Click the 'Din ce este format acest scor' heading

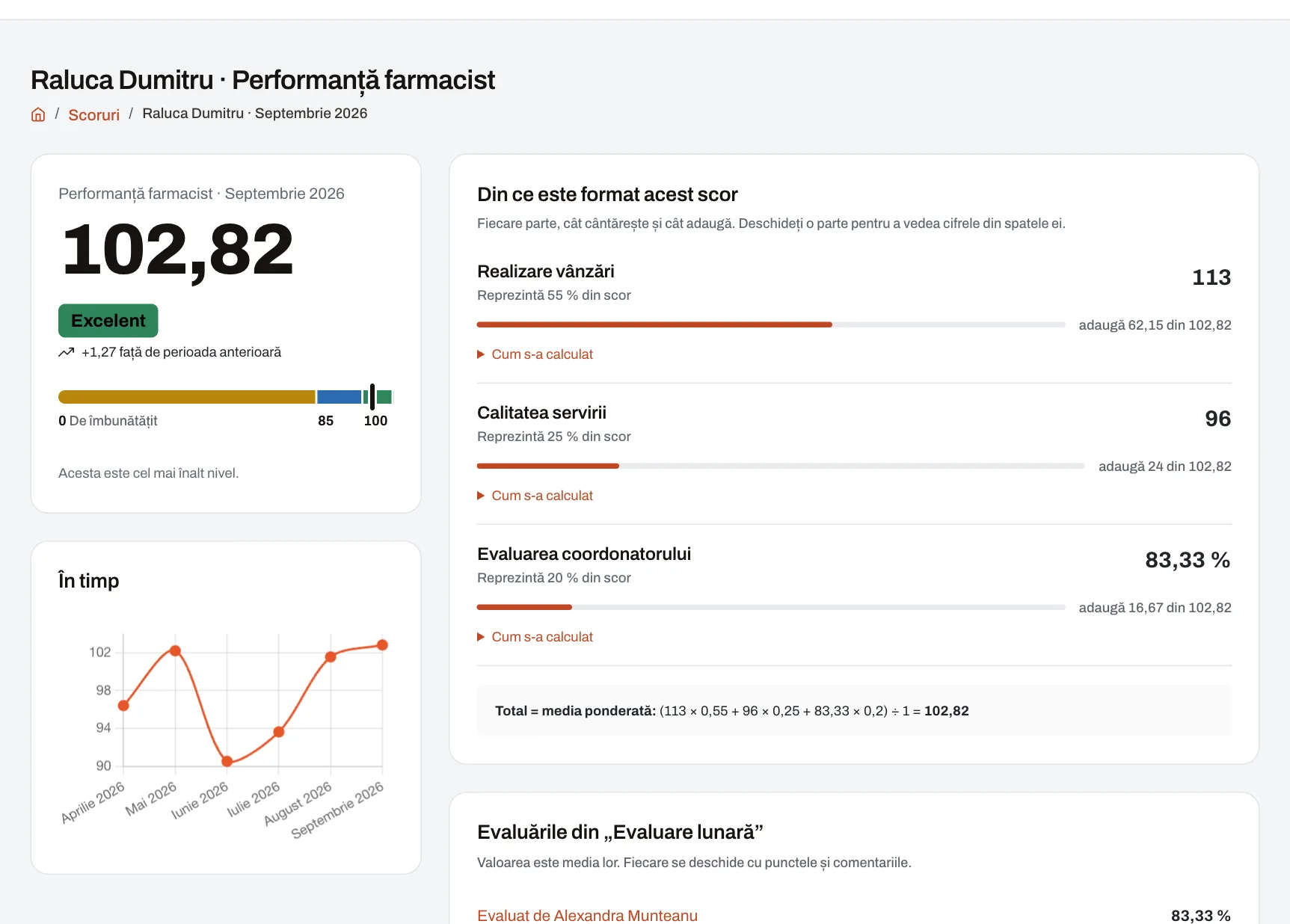click(x=607, y=194)
